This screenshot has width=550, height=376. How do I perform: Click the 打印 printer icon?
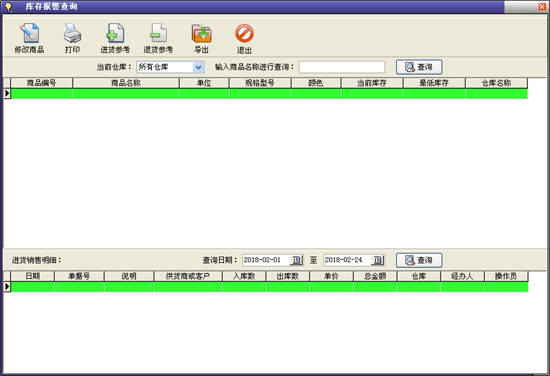click(x=72, y=33)
